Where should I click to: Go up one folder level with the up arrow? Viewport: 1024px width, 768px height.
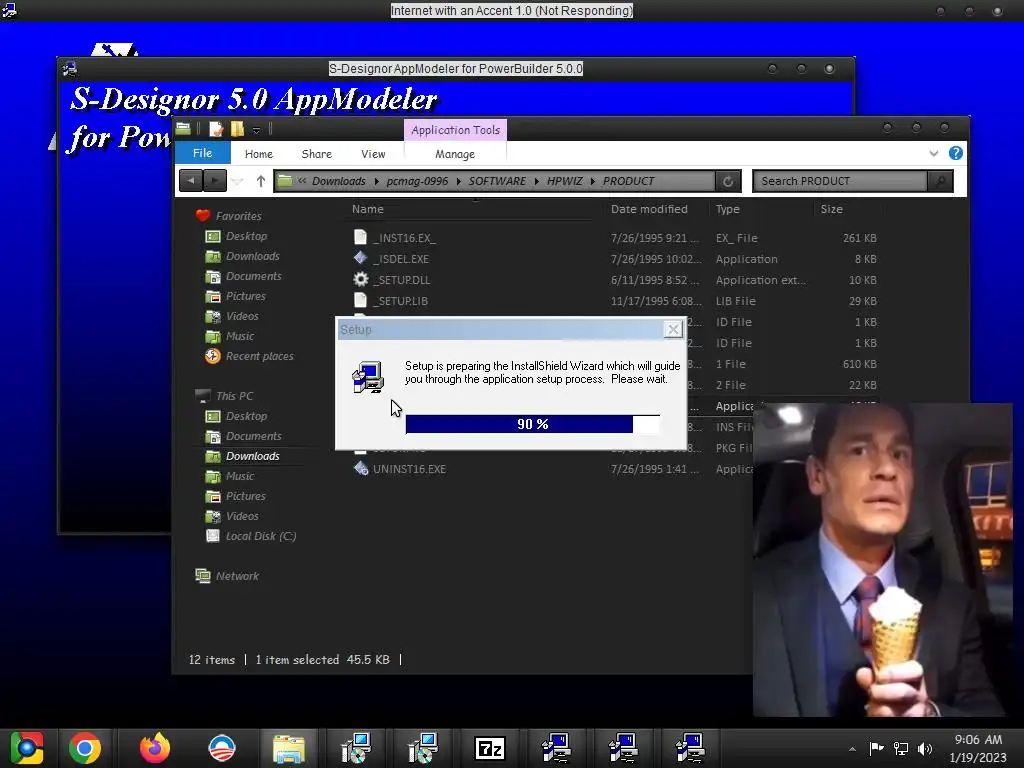click(261, 181)
